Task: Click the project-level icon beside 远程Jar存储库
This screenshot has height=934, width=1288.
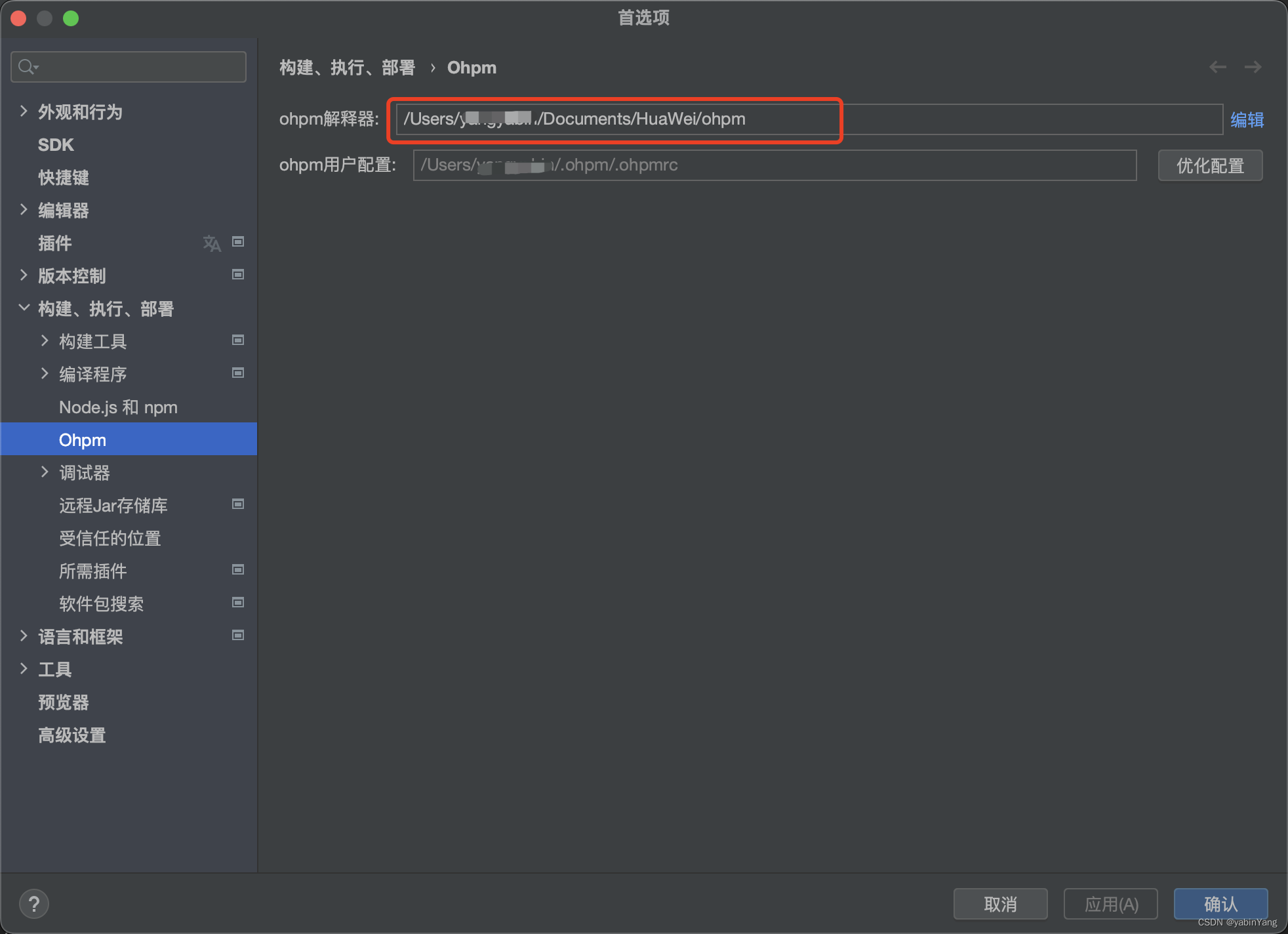Action: coord(238,504)
